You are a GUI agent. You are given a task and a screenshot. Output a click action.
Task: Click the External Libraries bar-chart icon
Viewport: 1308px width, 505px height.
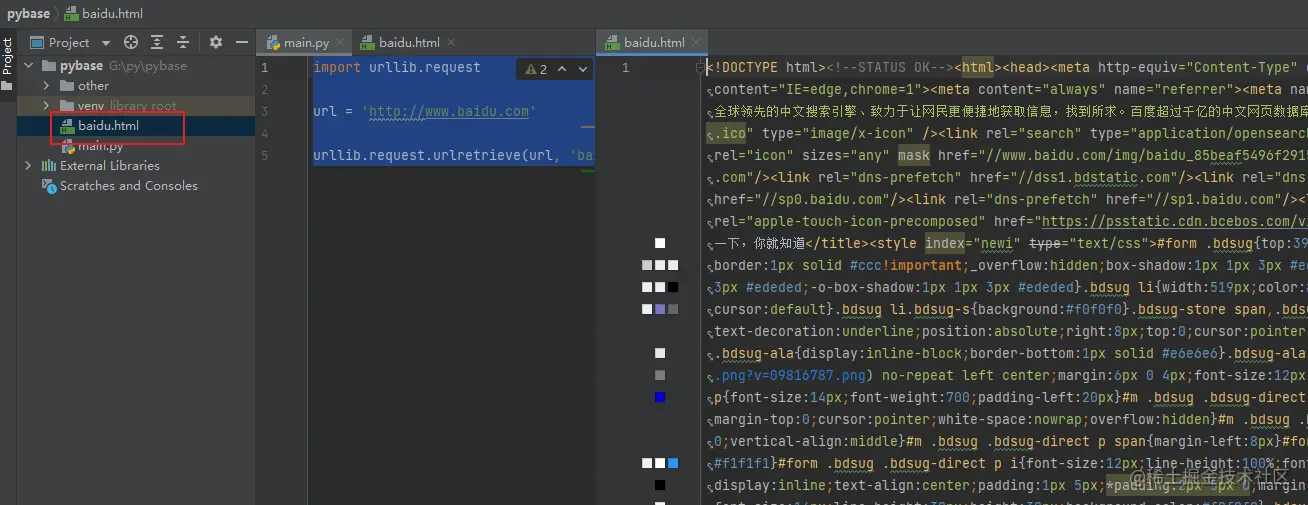[x=48, y=166]
